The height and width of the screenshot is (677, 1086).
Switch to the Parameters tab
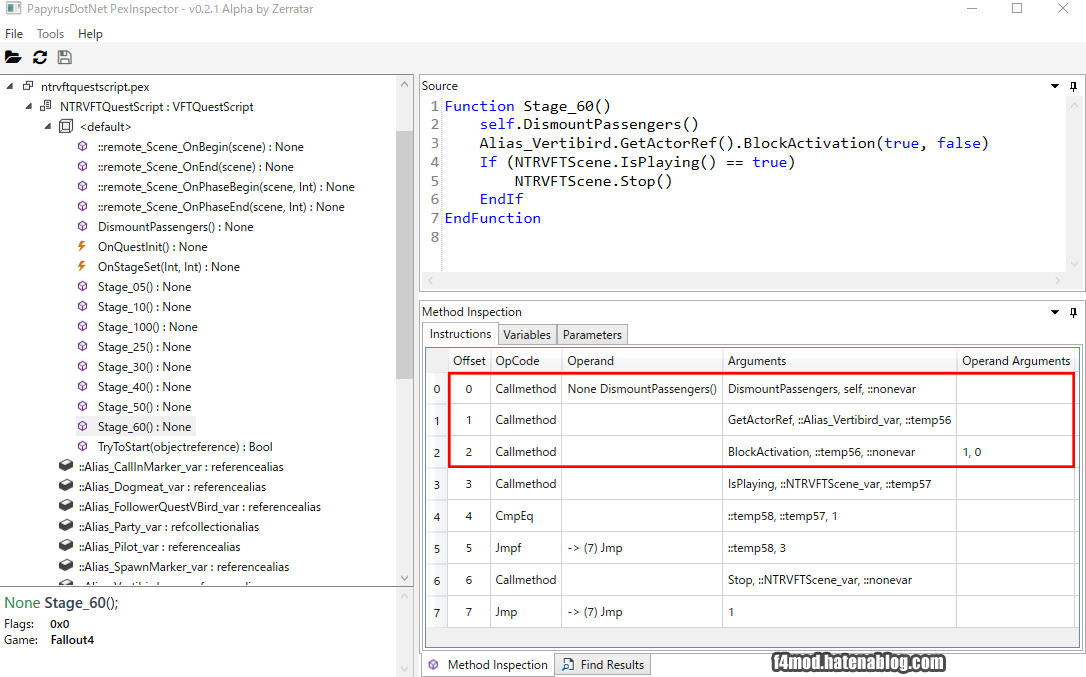pos(592,335)
